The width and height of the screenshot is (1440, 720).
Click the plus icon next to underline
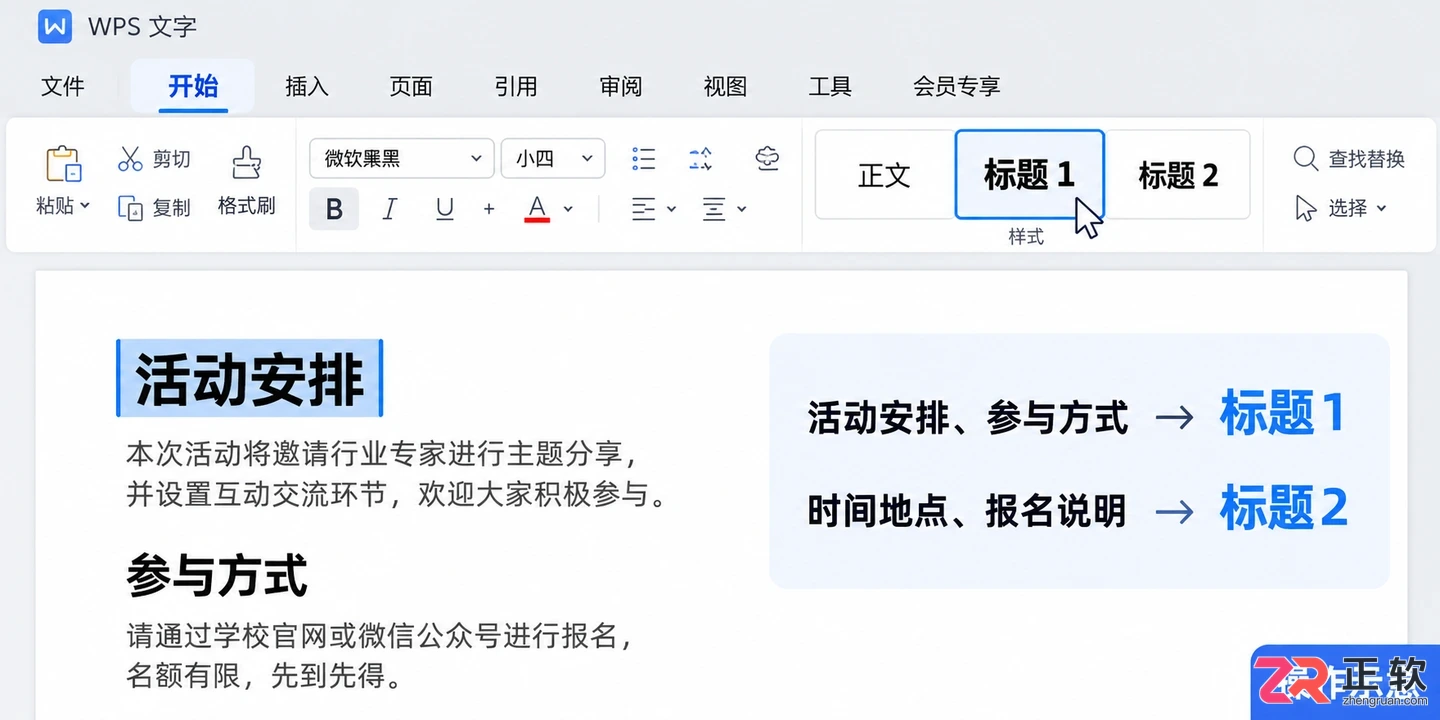click(x=489, y=209)
